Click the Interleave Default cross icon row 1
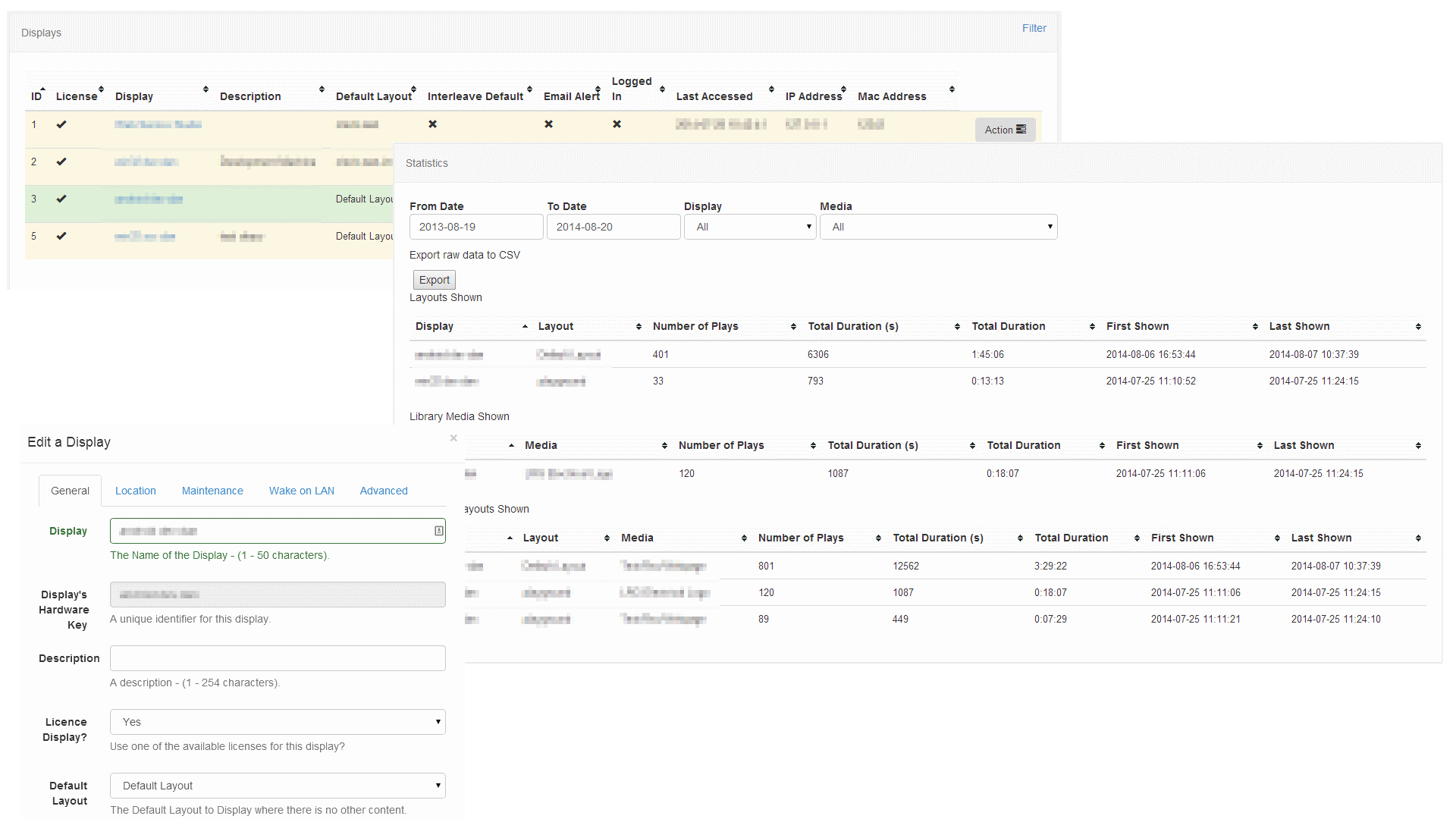 click(431, 123)
